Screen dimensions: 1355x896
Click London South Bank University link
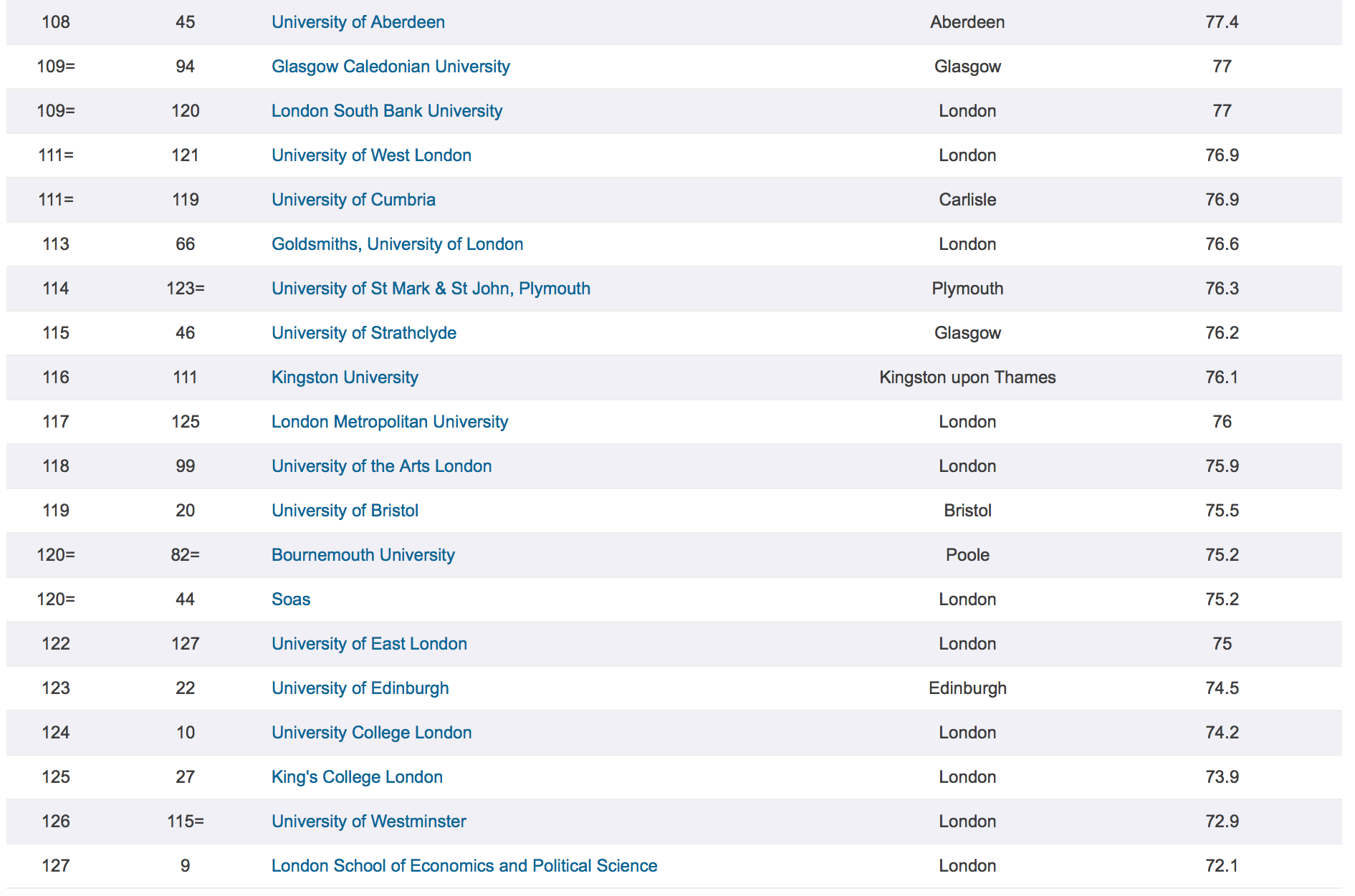click(387, 111)
